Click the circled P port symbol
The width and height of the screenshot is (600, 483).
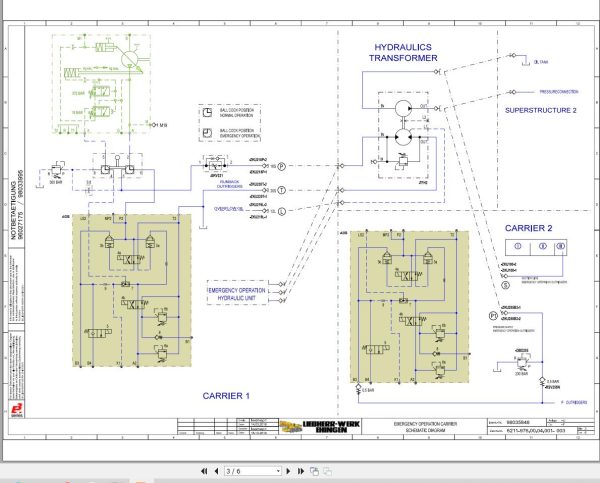[282, 166]
